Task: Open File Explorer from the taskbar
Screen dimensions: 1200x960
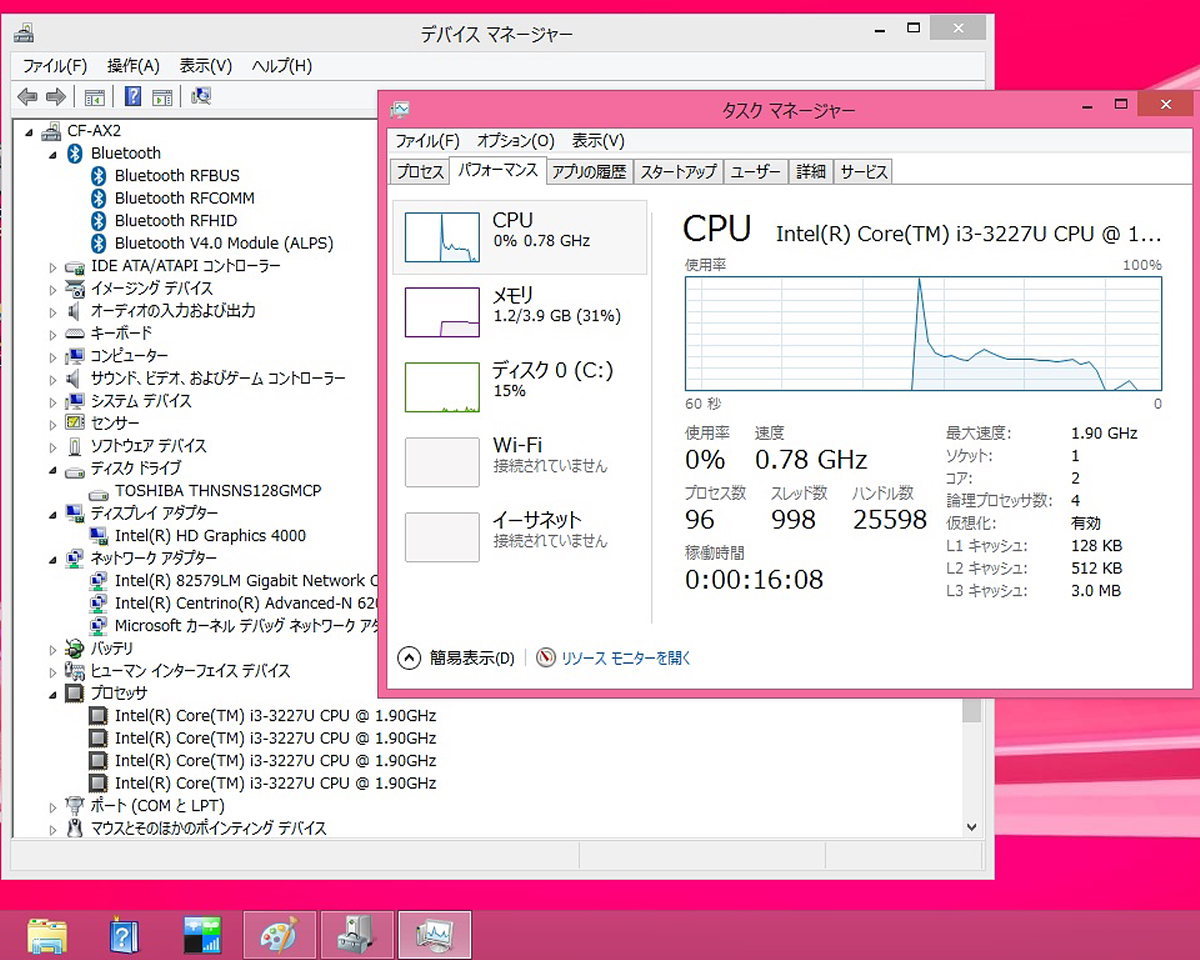Action: pos(47,935)
